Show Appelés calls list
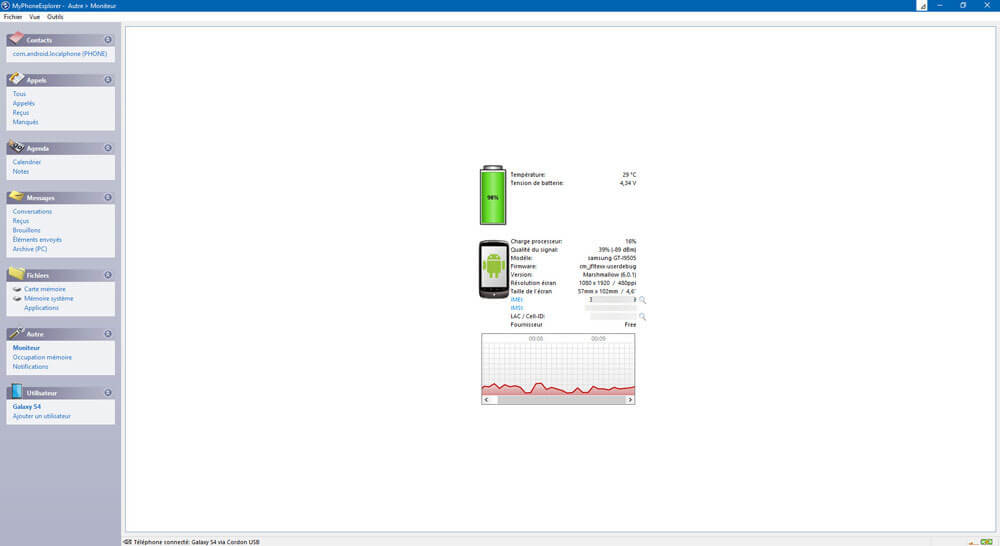Screen dimensions: 1000x546 [24, 103]
